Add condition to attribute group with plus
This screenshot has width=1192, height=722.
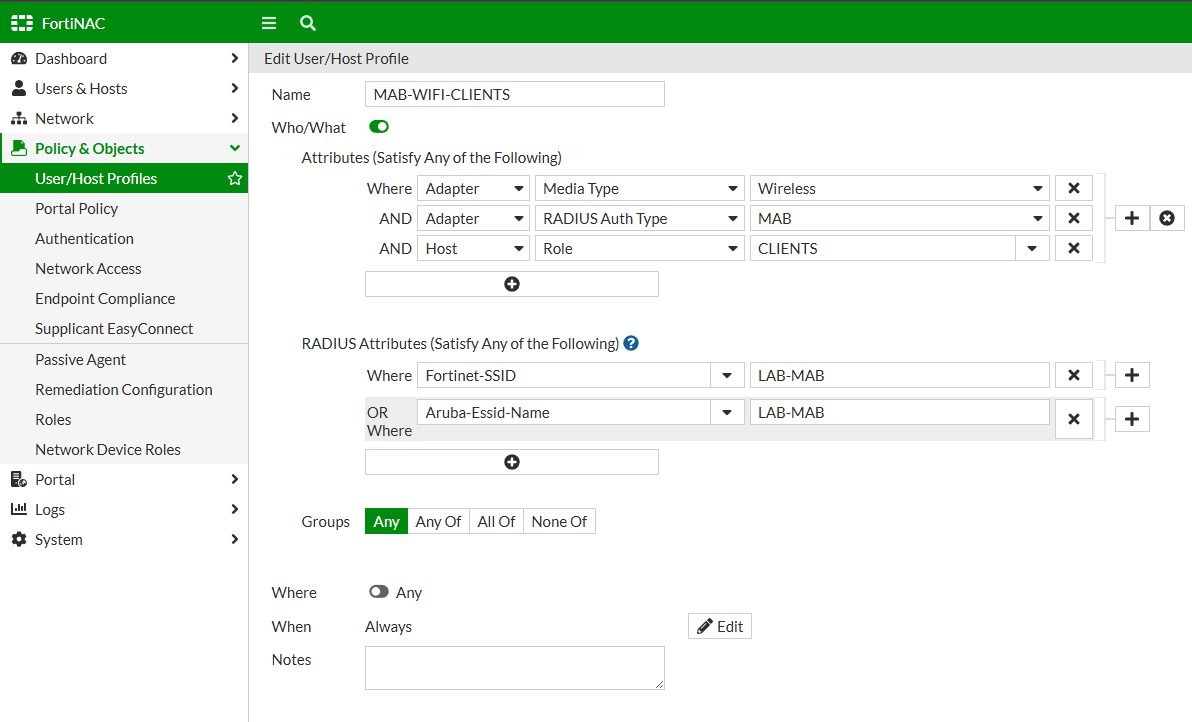point(1132,219)
